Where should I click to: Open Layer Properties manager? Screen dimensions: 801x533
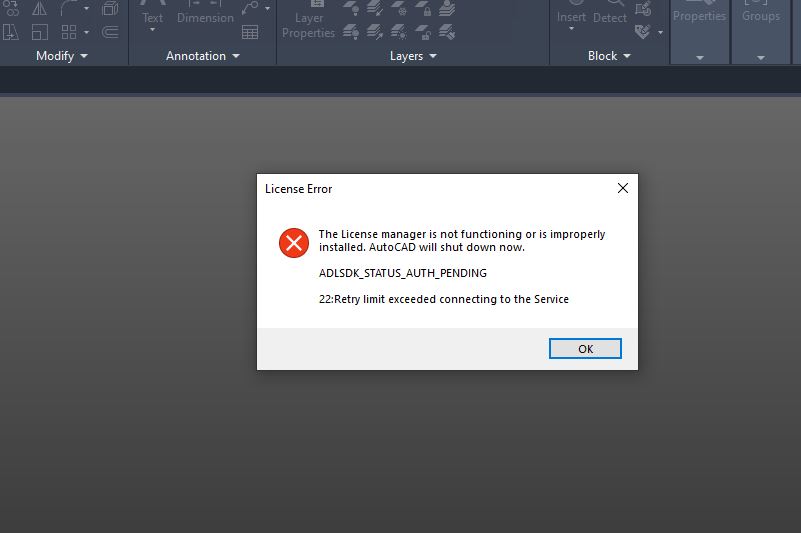point(308,20)
